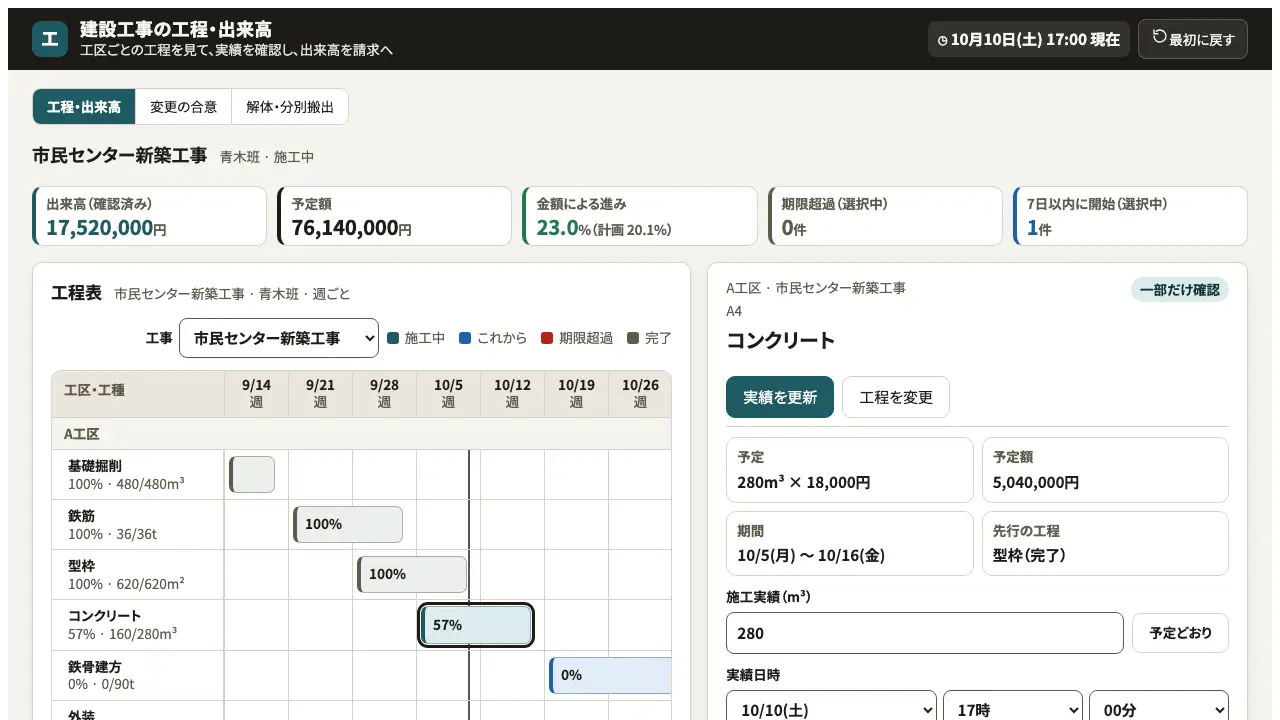
Task: Click the 10月10日(土) 17:00 現在 timestamp
Action: pyautogui.click(x=1029, y=40)
